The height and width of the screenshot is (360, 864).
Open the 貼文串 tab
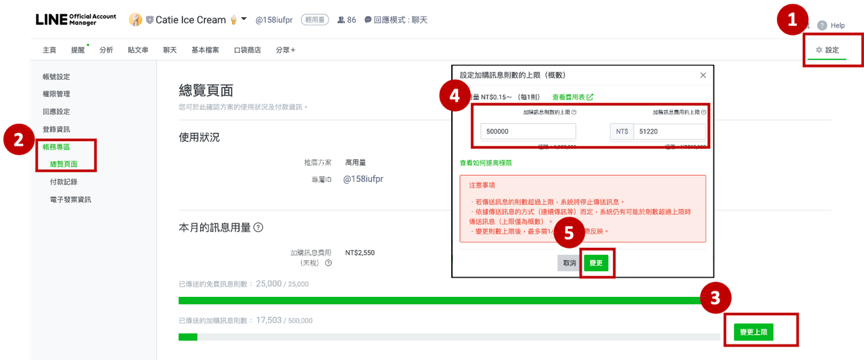[x=138, y=50]
